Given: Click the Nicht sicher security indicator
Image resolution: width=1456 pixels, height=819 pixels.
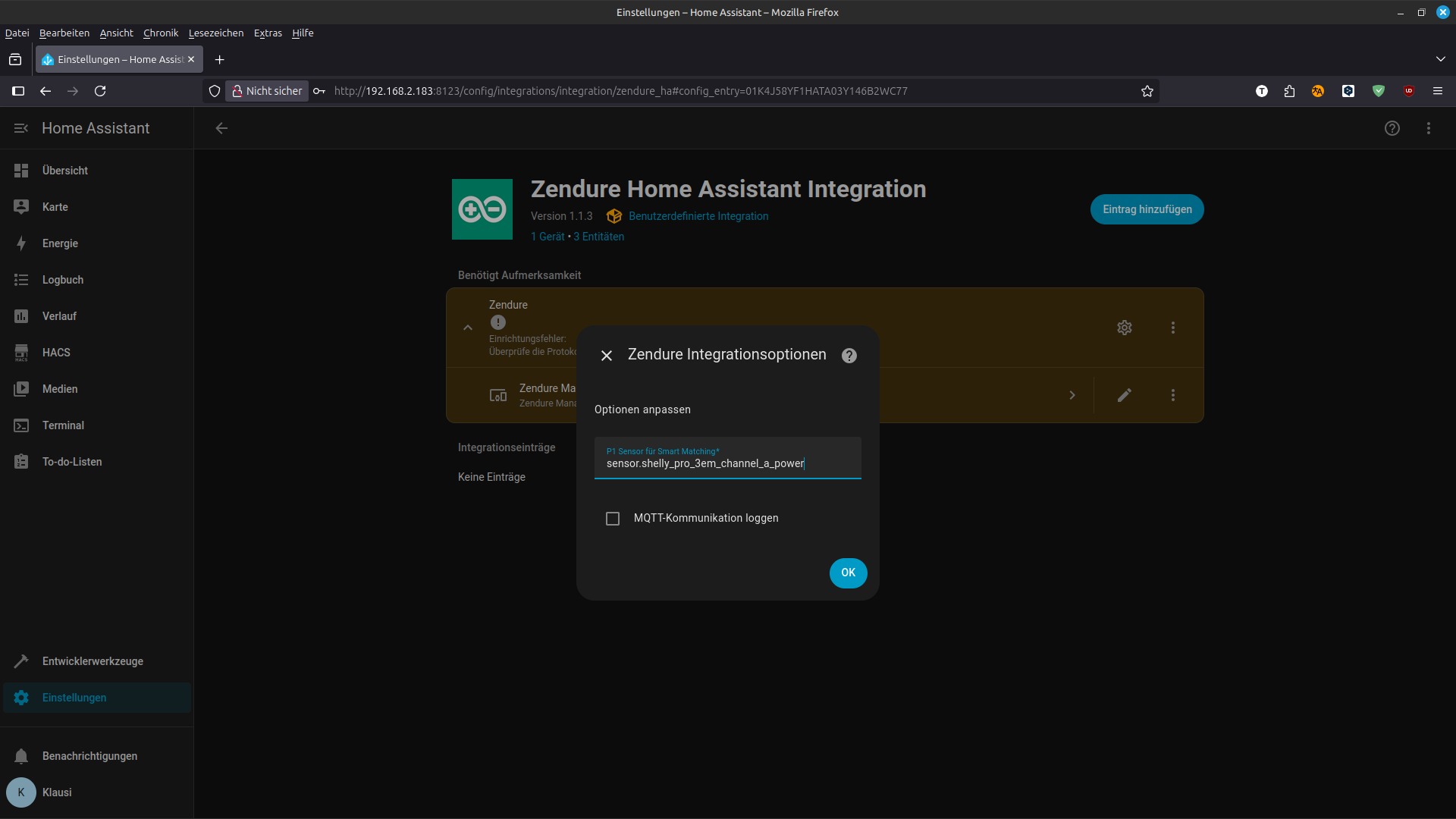Looking at the screenshot, I should [267, 91].
